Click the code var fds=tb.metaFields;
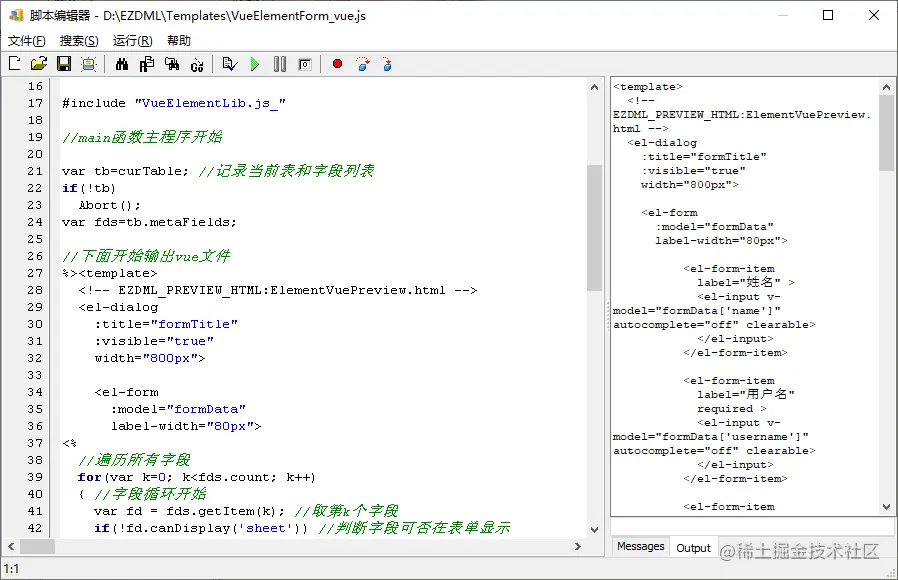The width and height of the screenshot is (898, 580). point(149,222)
